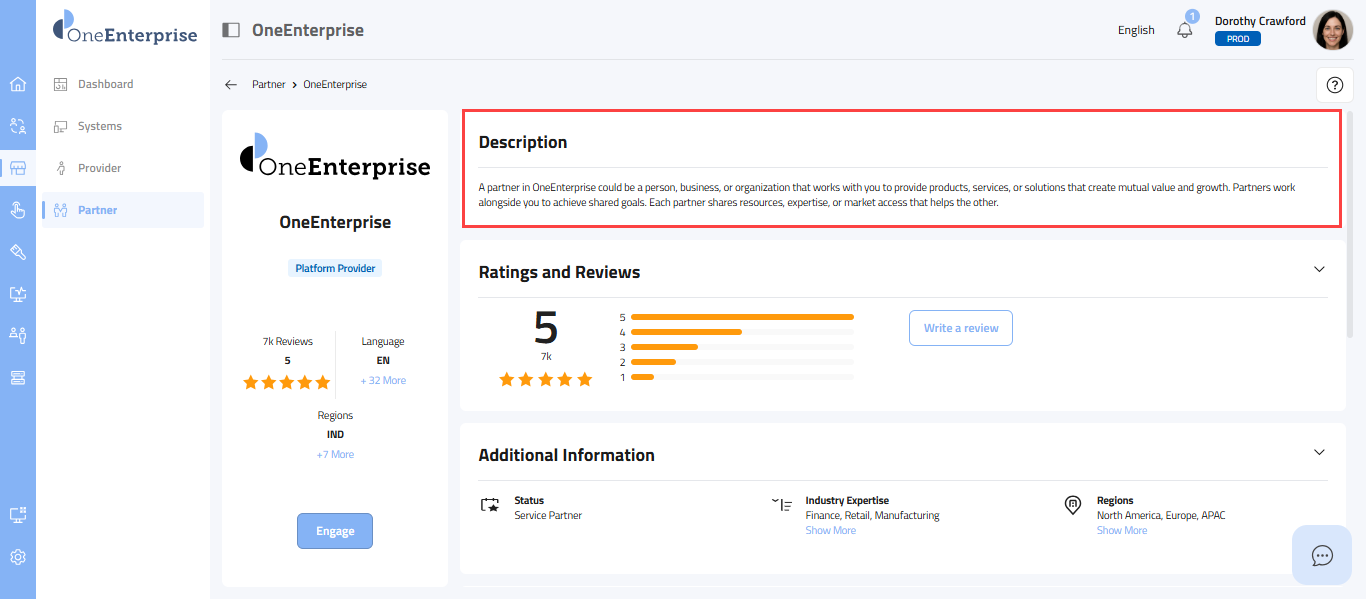This screenshot has width=1366, height=599.
Task: Click the notification bell icon
Action: click(x=1185, y=30)
